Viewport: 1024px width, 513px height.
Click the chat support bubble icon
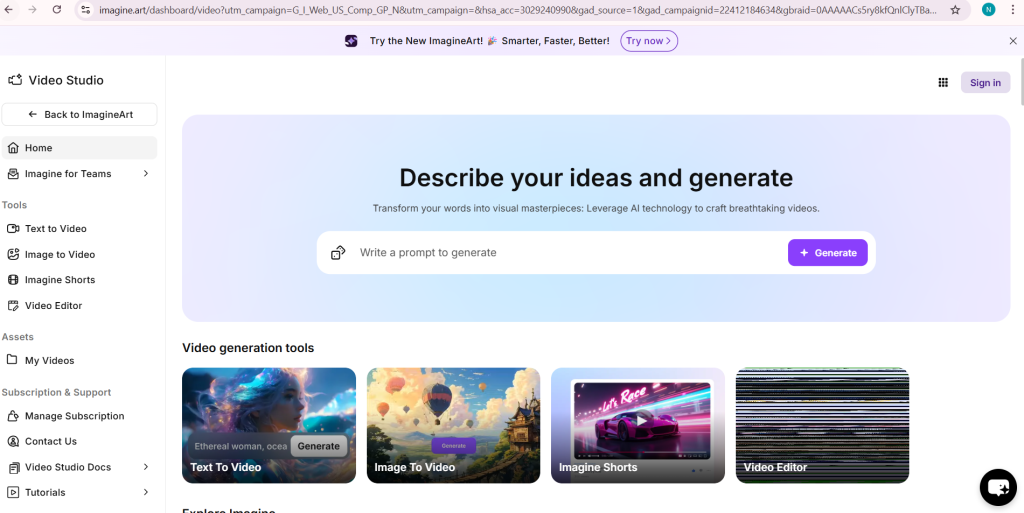click(x=997, y=487)
